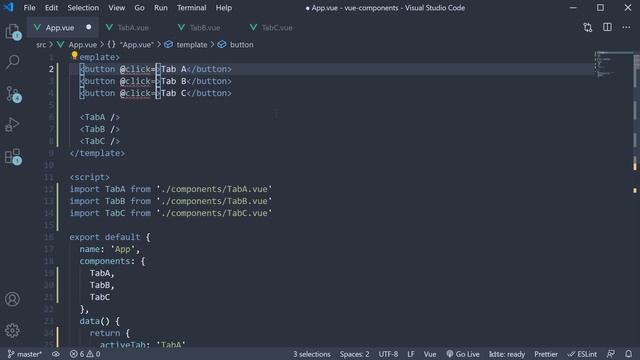Screen dimensions: 640x360
Task: Switch to the TabC.vue tab
Action: coord(277,28)
